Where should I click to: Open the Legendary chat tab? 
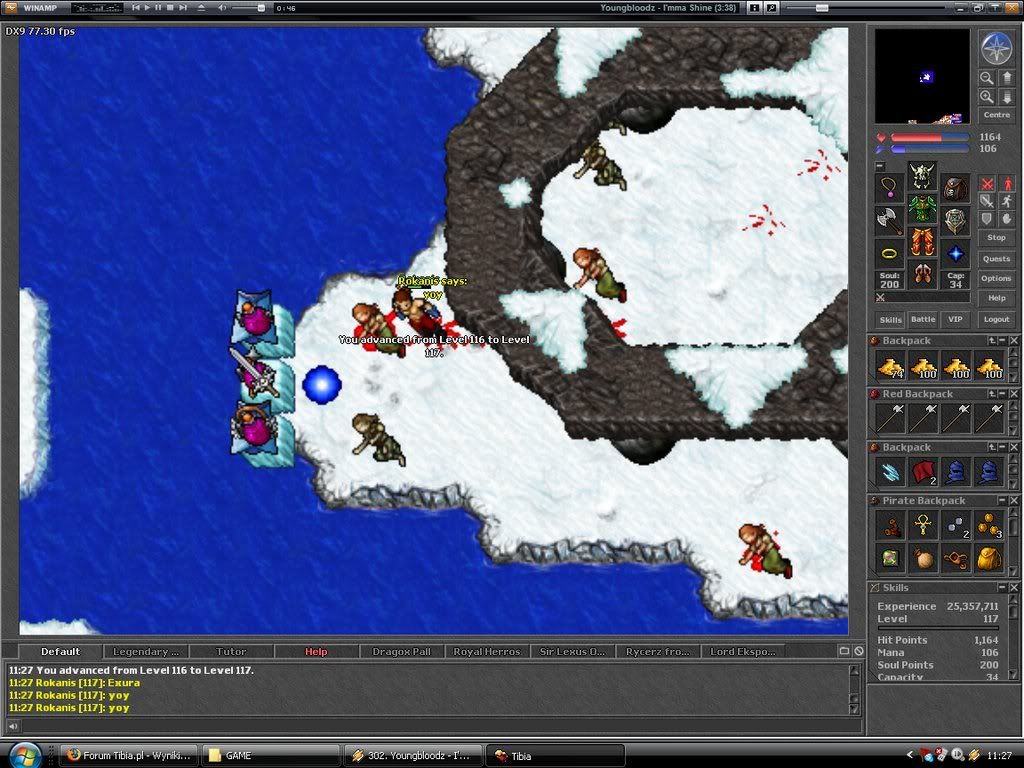coord(146,652)
